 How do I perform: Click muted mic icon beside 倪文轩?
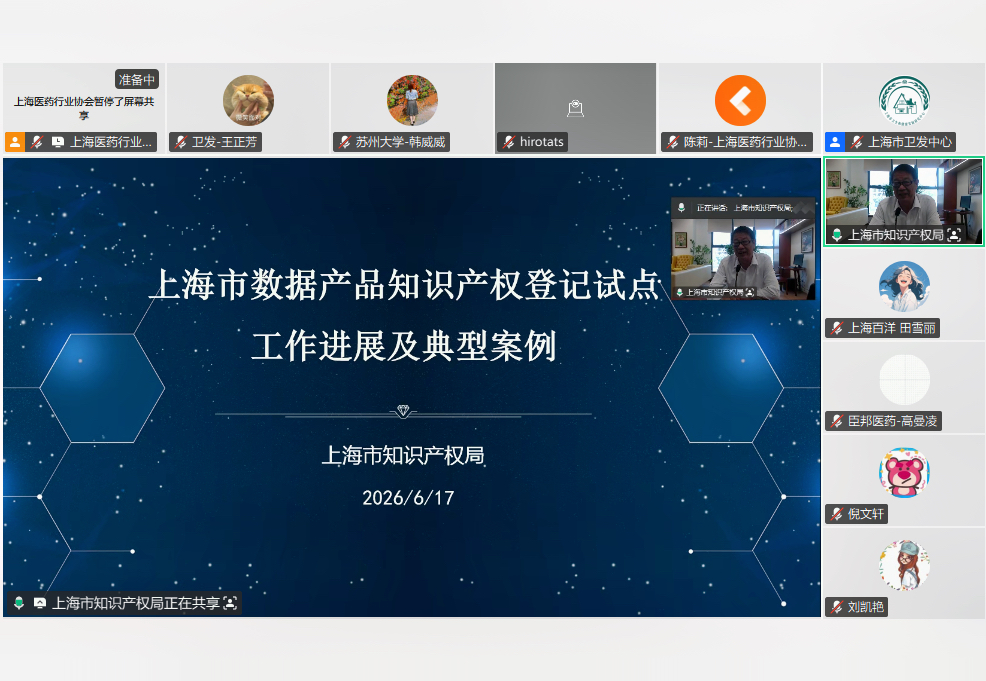[836, 514]
